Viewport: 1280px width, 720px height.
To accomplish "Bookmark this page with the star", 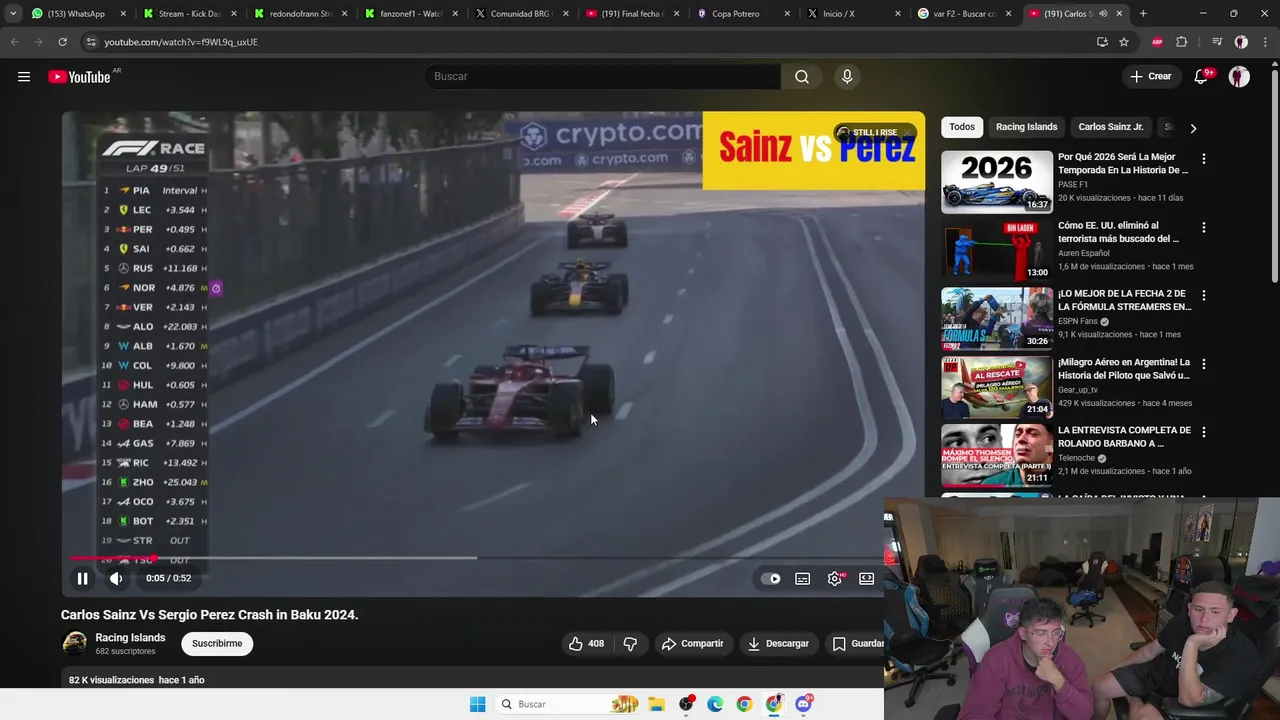I will pyautogui.click(x=1124, y=42).
